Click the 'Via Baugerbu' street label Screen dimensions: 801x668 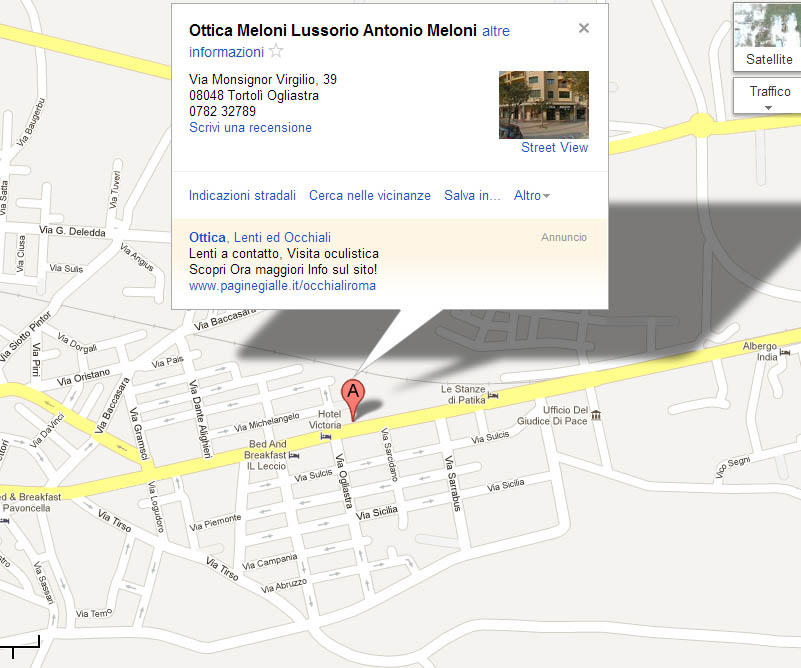coord(31,122)
